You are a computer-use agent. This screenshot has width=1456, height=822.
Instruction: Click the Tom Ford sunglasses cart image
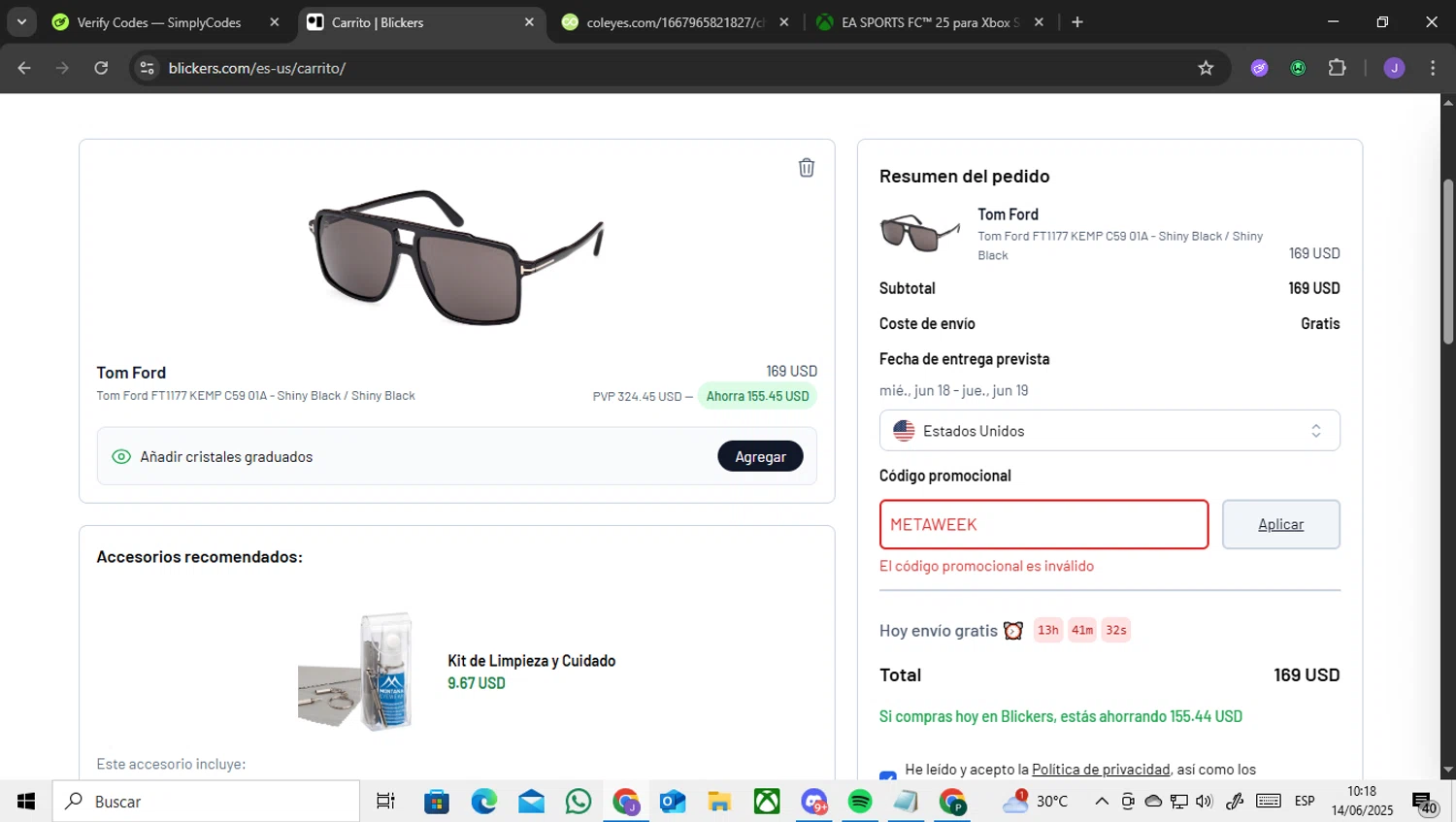pyautogui.click(x=456, y=257)
